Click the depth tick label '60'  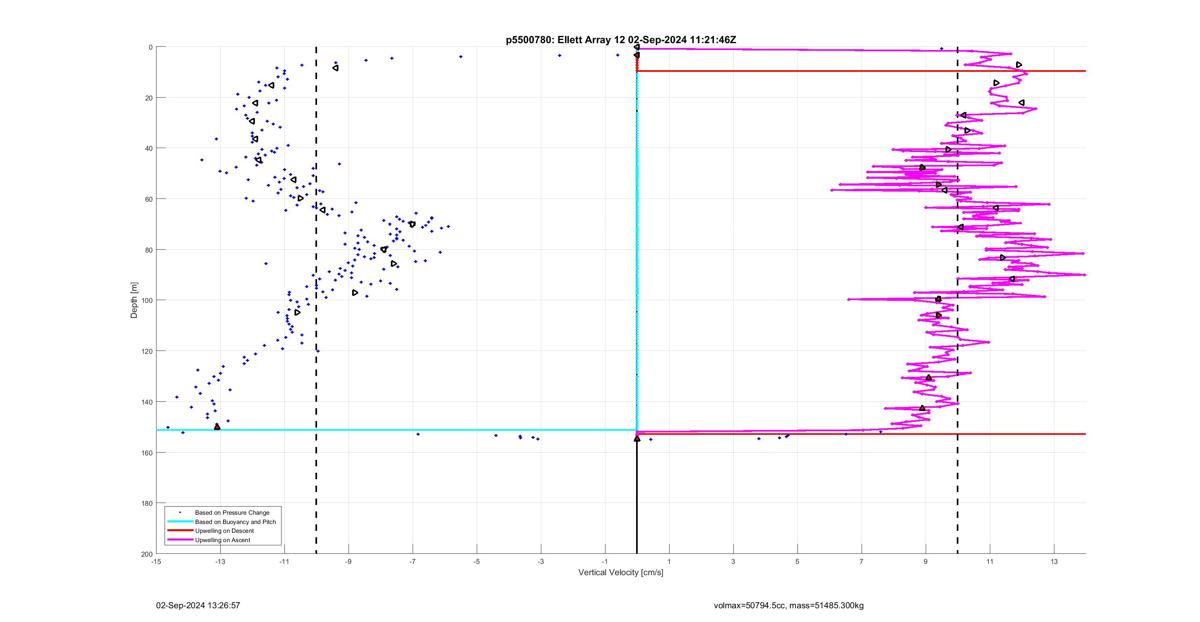coord(147,199)
